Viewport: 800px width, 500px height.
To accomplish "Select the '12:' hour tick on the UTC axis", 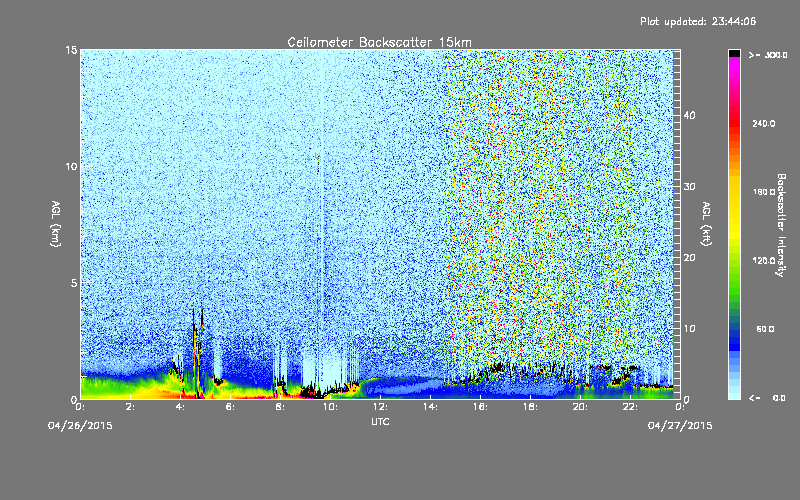I will click(x=380, y=407).
